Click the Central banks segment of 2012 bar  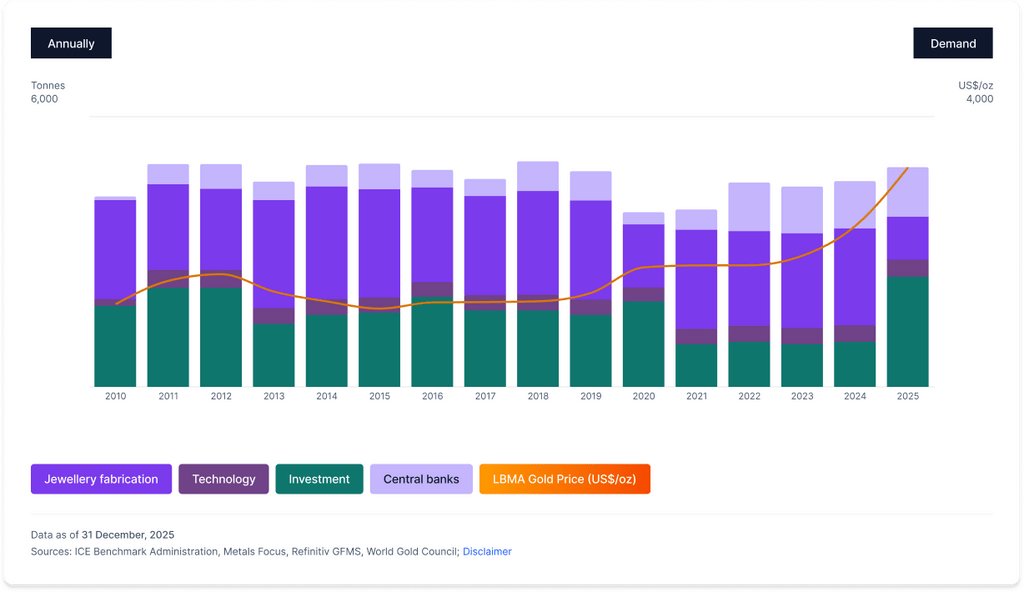pyautogui.click(x=221, y=176)
